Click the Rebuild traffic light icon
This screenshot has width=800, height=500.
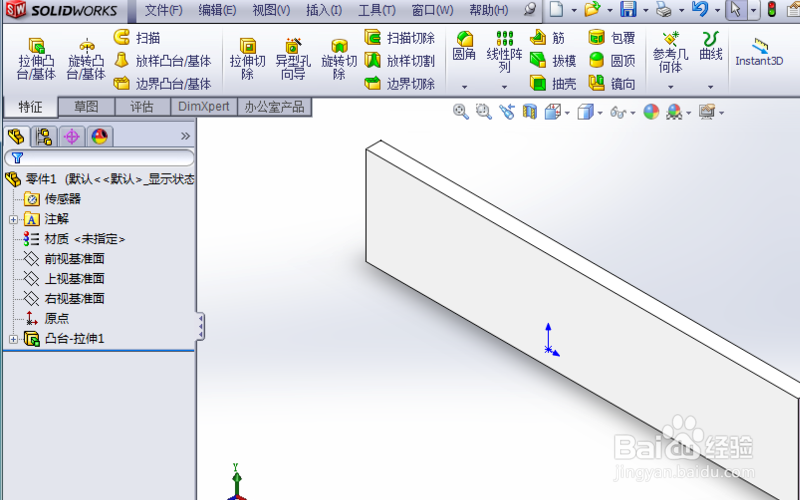click(771, 9)
